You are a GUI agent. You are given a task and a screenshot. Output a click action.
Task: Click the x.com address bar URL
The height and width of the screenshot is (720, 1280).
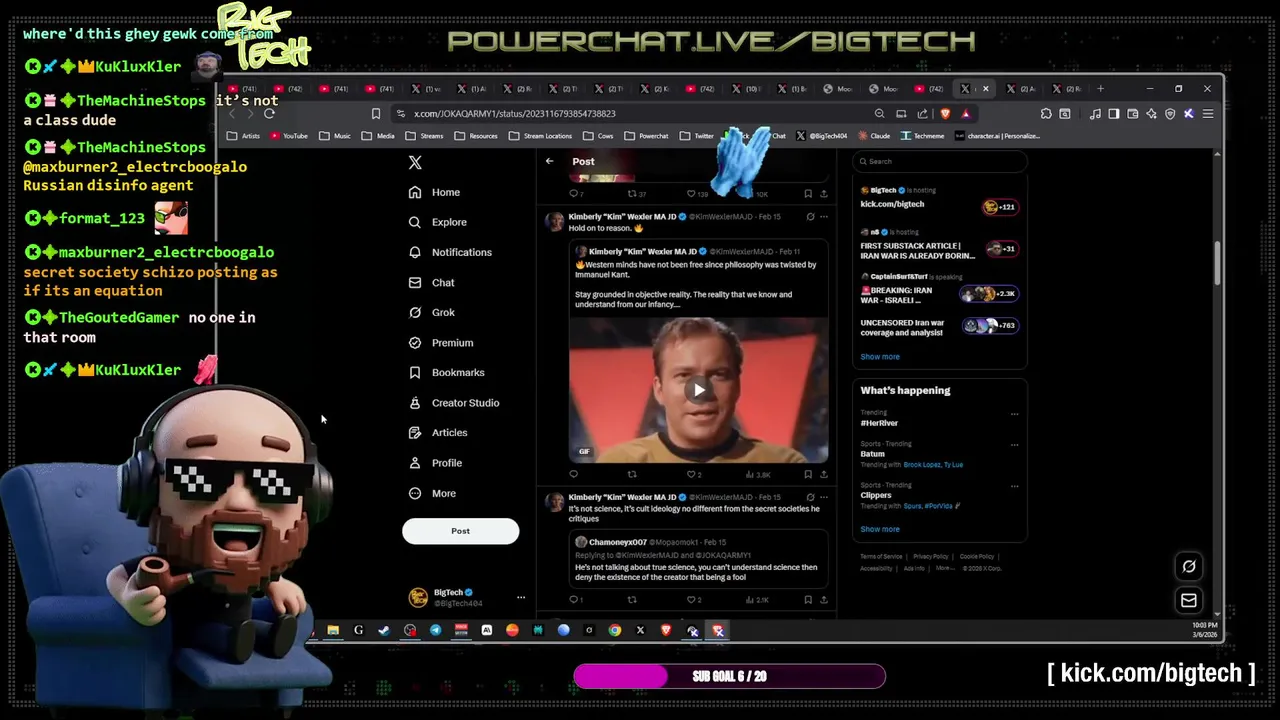pos(514,114)
